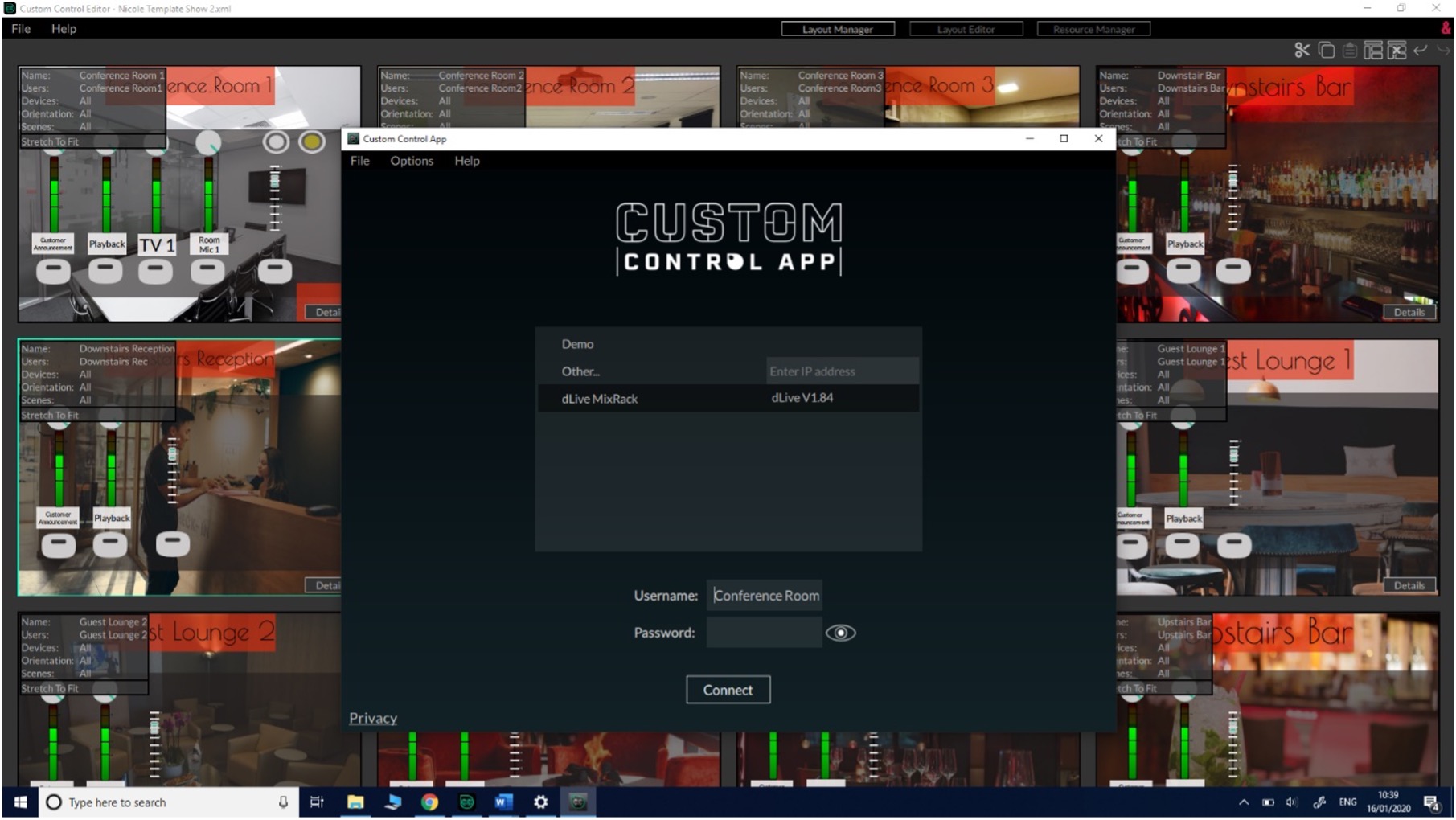This screenshot has height=820, width=1456.
Task: Select the Other... connection entry
Action: click(650, 371)
